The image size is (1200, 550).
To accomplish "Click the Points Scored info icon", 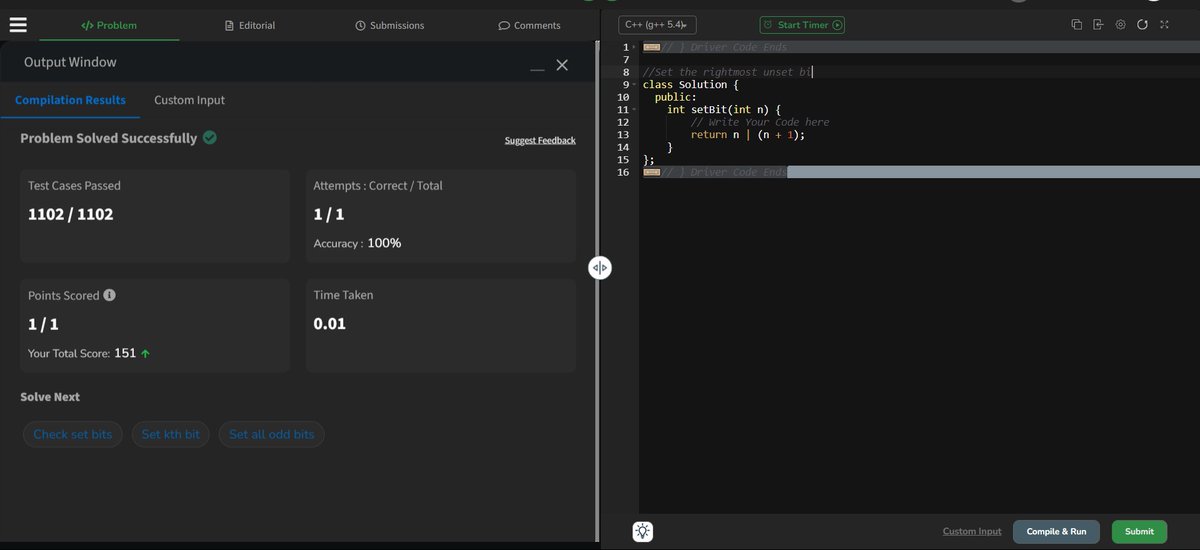I will coord(110,295).
